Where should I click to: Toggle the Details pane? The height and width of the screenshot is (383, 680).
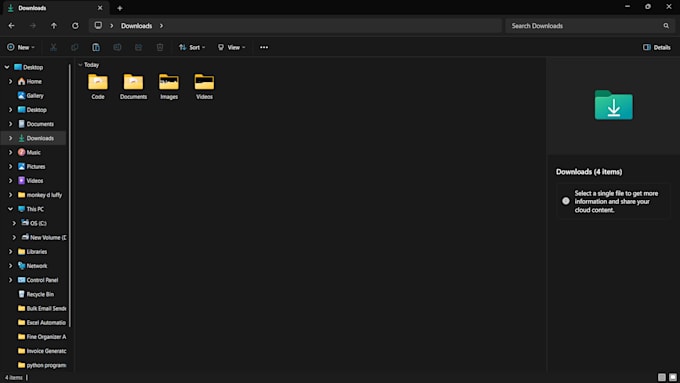click(657, 47)
